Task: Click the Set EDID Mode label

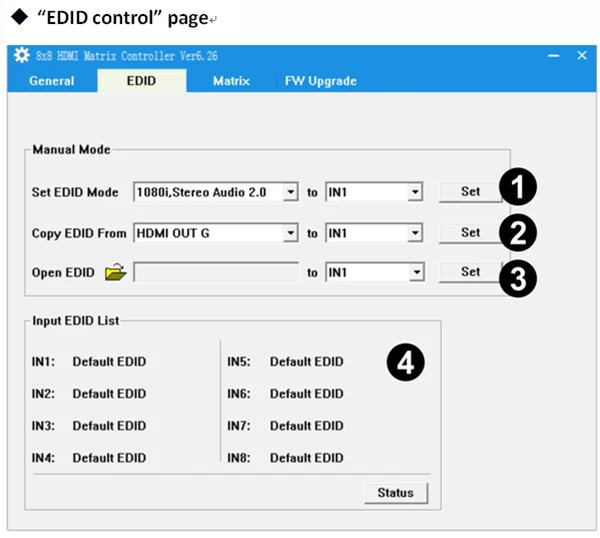Action: 75,192
